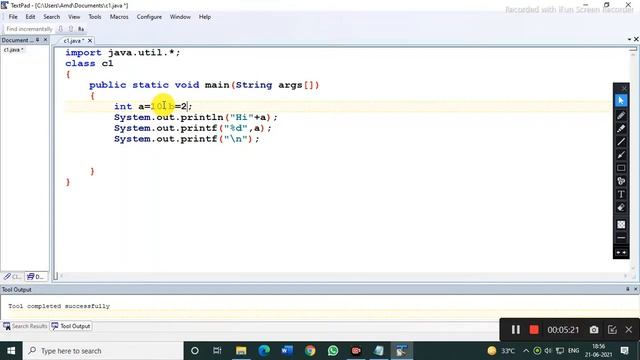The height and width of the screenshot is (360, 640).
Task: Click the taskbar 'Type here to search' box
Action: click(103, 351)
